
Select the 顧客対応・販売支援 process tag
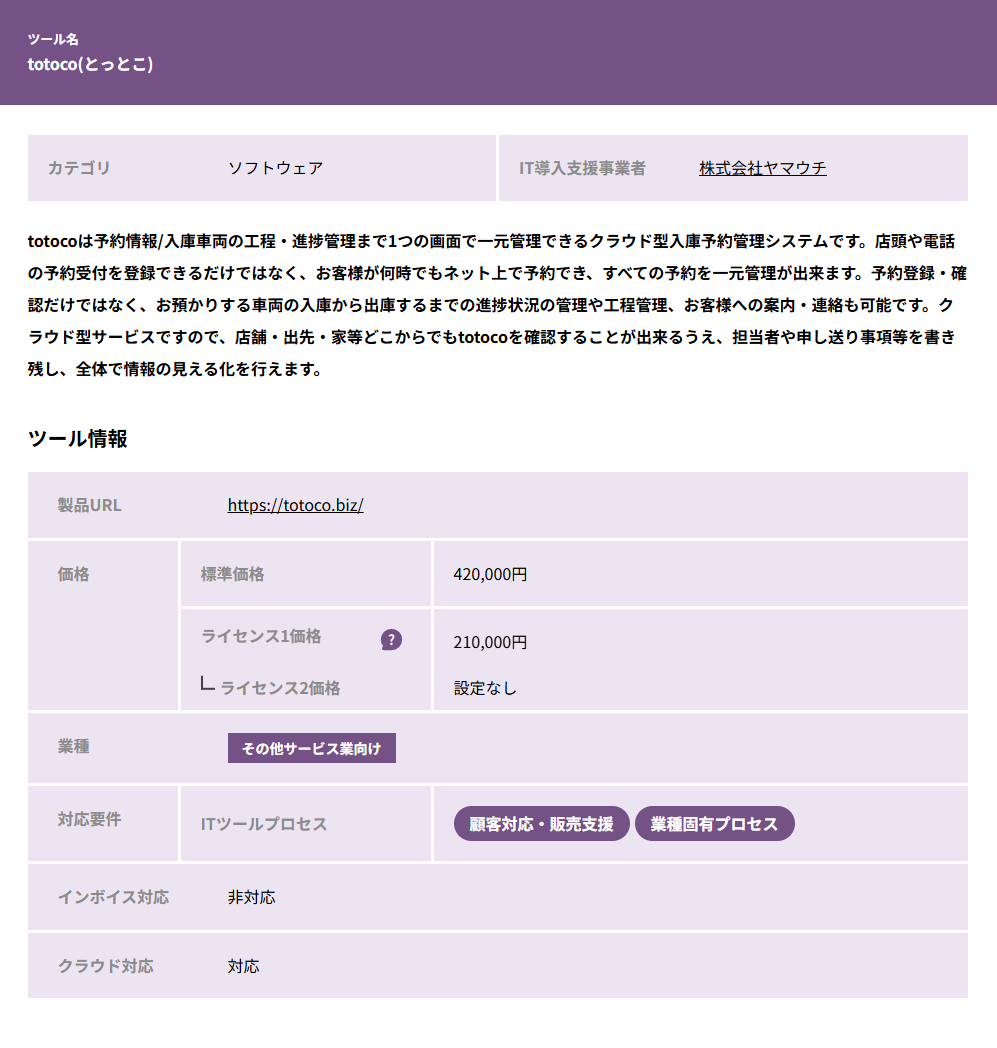coord(541,824)
